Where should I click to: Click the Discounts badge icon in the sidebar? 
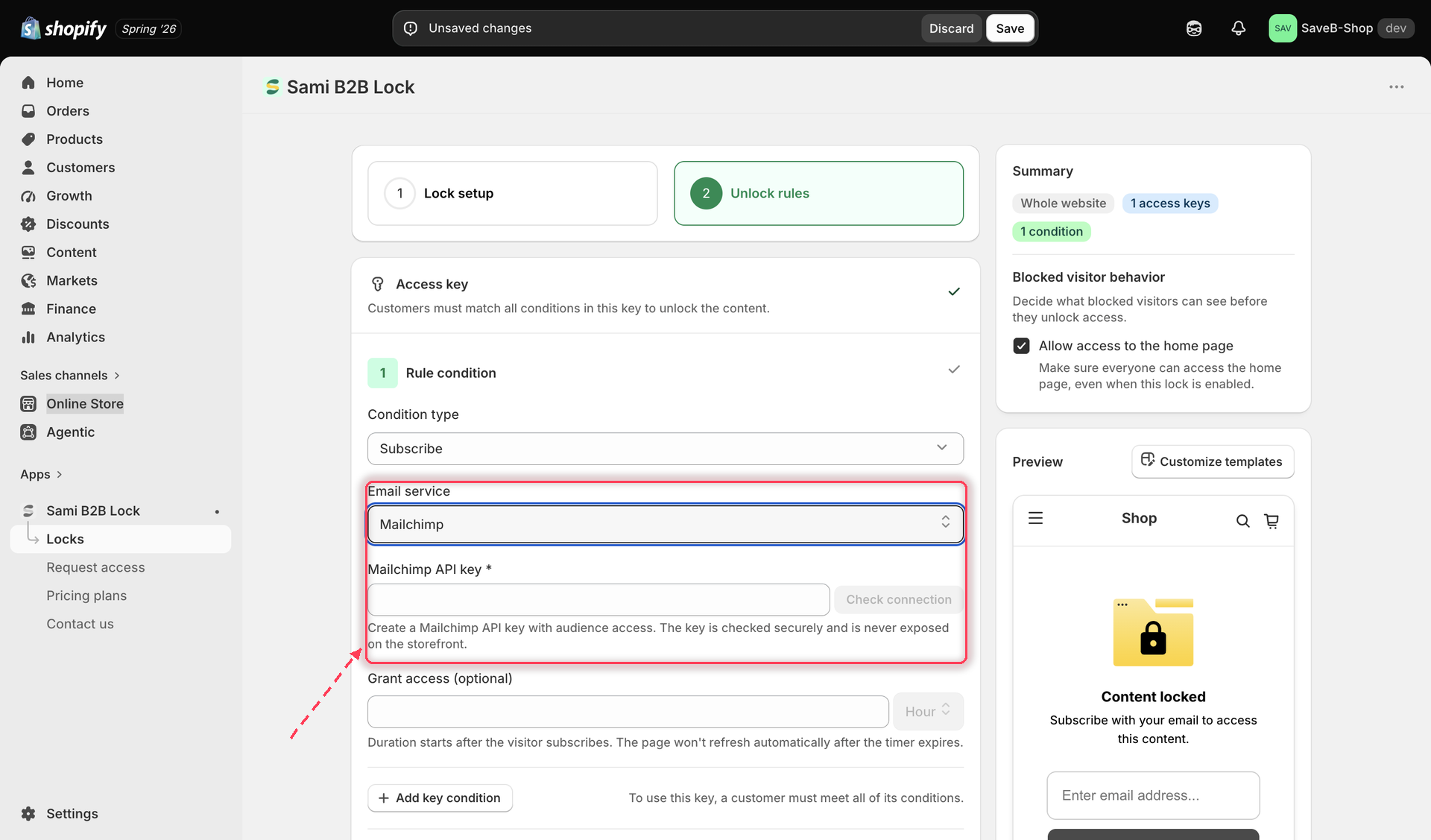tap(28, 224)
